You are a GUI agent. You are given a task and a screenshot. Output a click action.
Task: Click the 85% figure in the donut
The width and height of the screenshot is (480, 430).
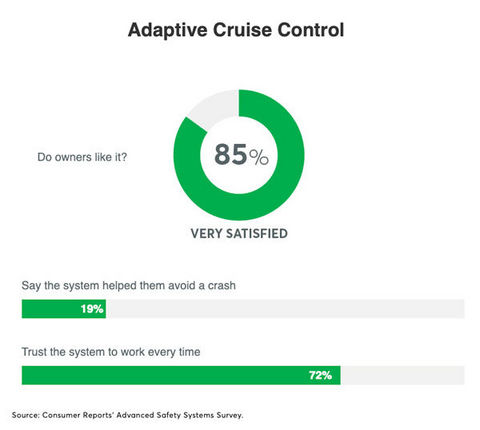click(241, 155)
